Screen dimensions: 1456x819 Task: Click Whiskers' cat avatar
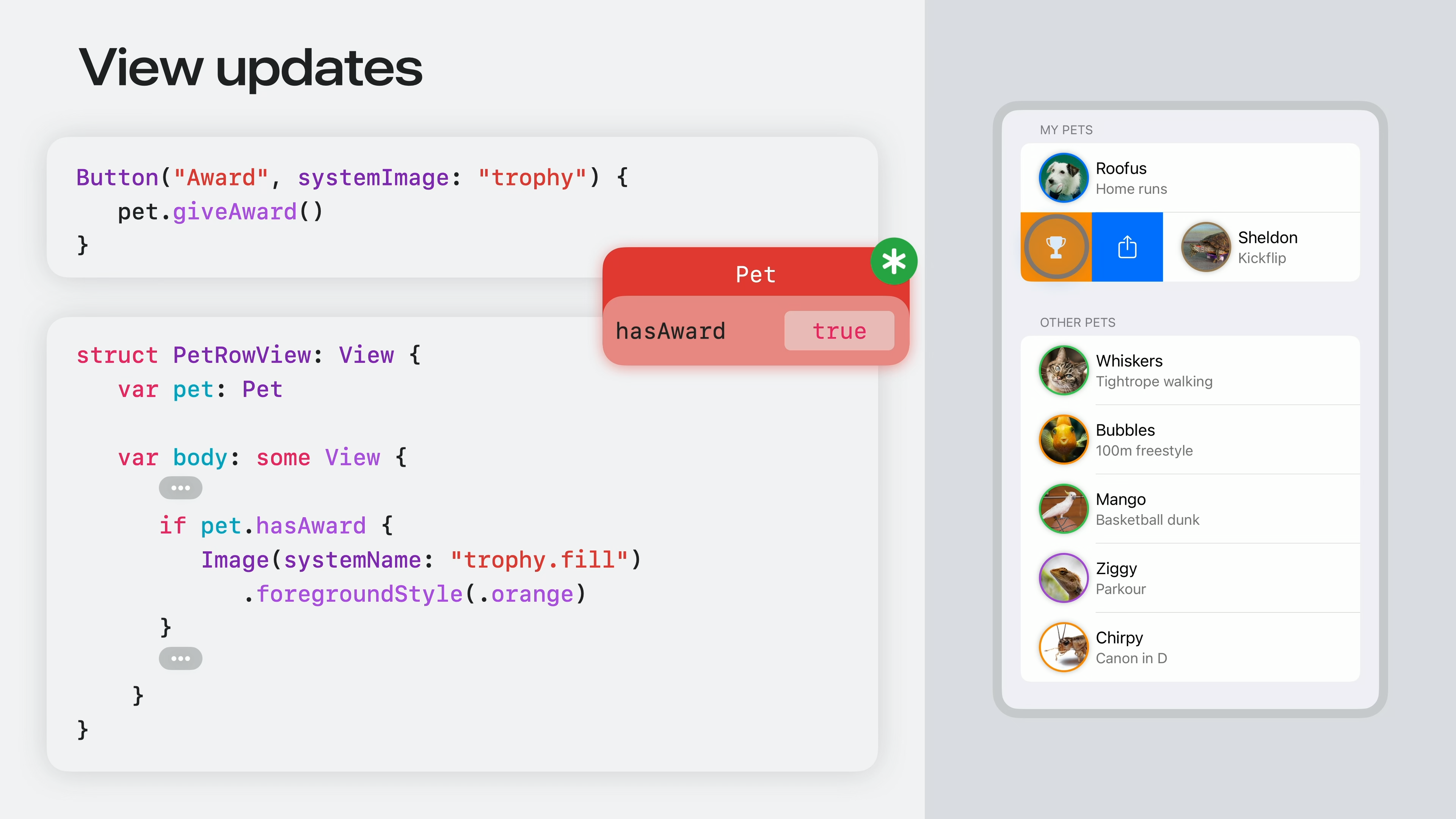pyautogui.click(x=1063, y=370)
